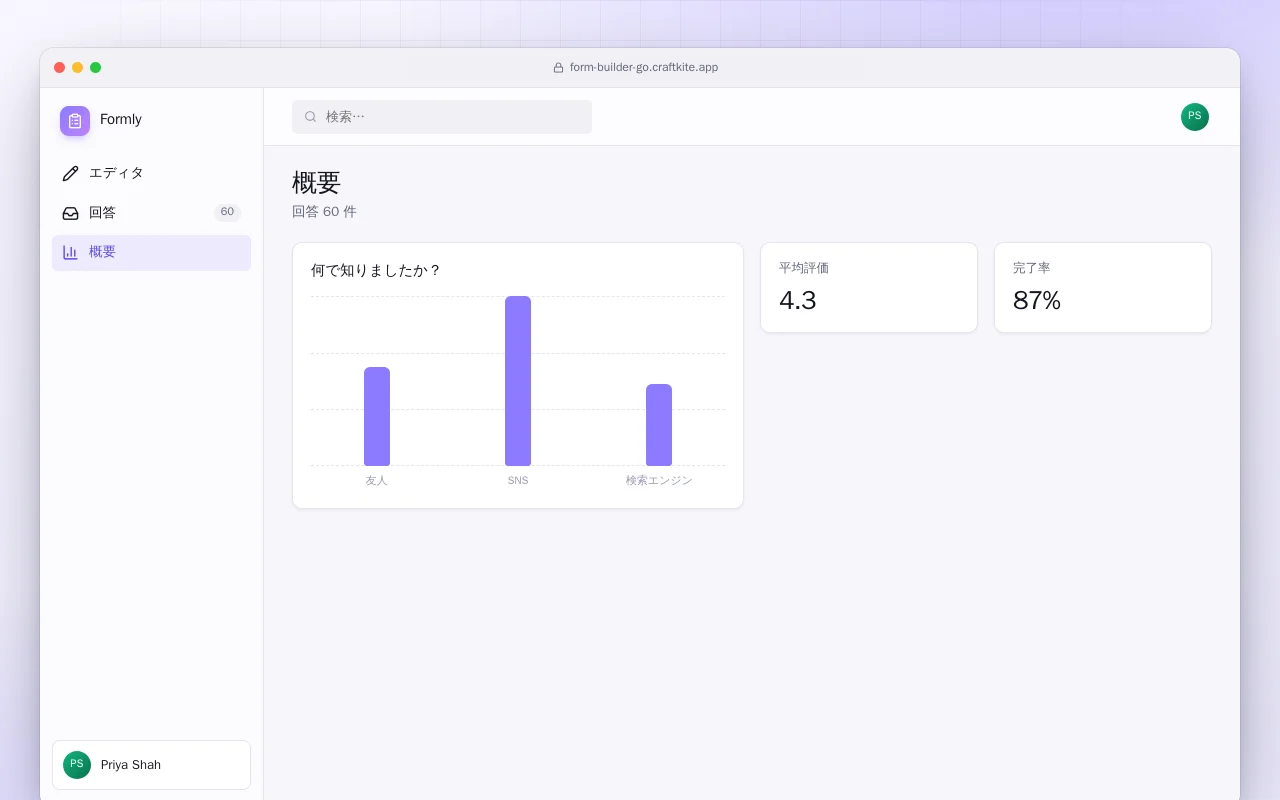Click the 完了率 label
The height and width of the screenshot is (800, 1280).
pos(1032,268)
